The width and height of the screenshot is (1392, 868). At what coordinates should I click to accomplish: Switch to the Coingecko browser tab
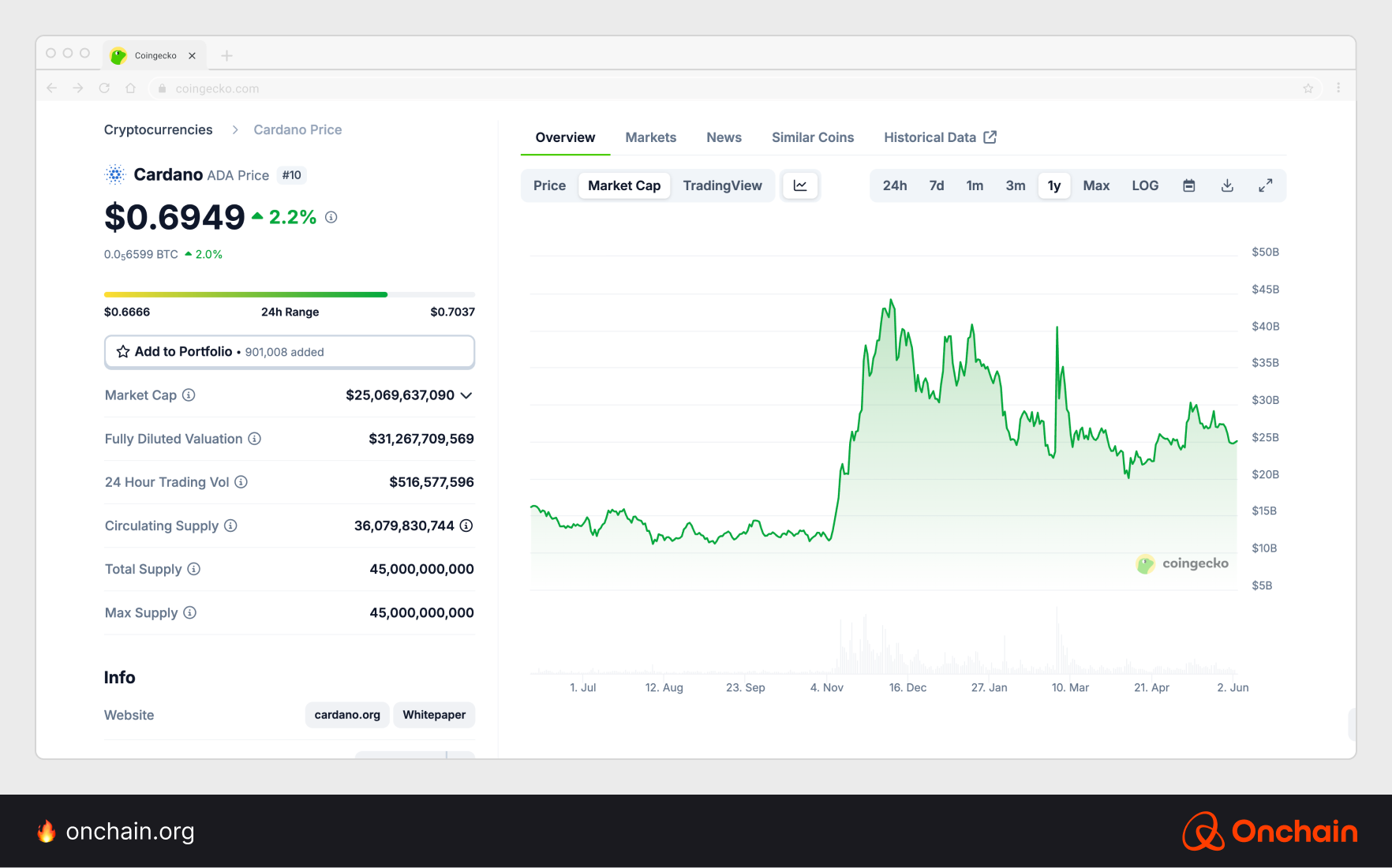pos(155,56)
